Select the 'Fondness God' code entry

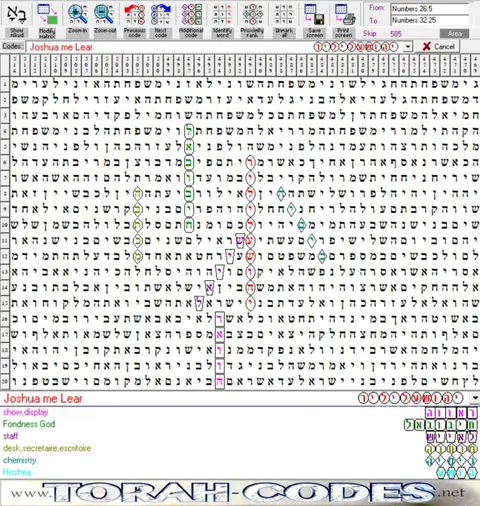(x=29, y=424)
